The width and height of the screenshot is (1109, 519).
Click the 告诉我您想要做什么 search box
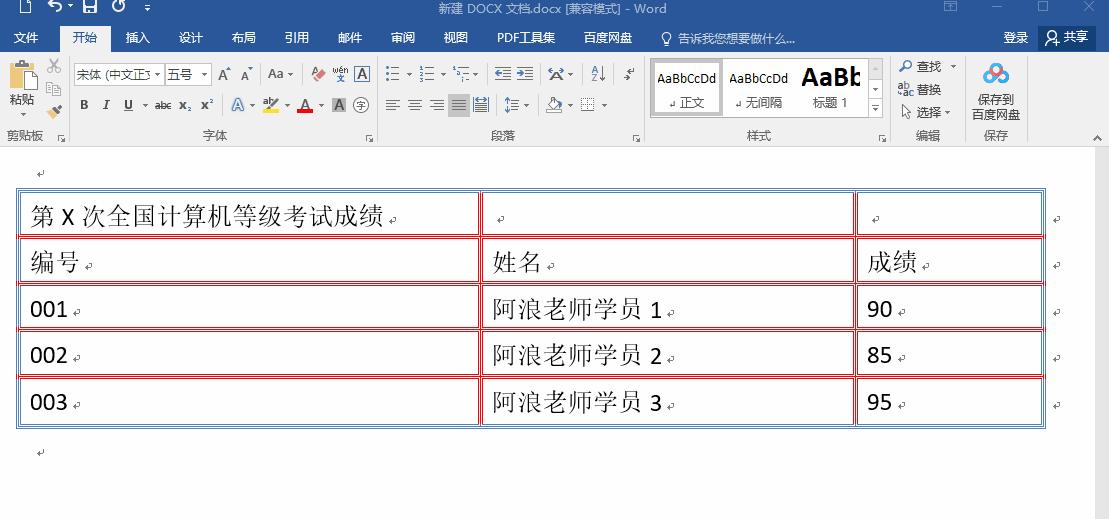(x=728, y=38)
